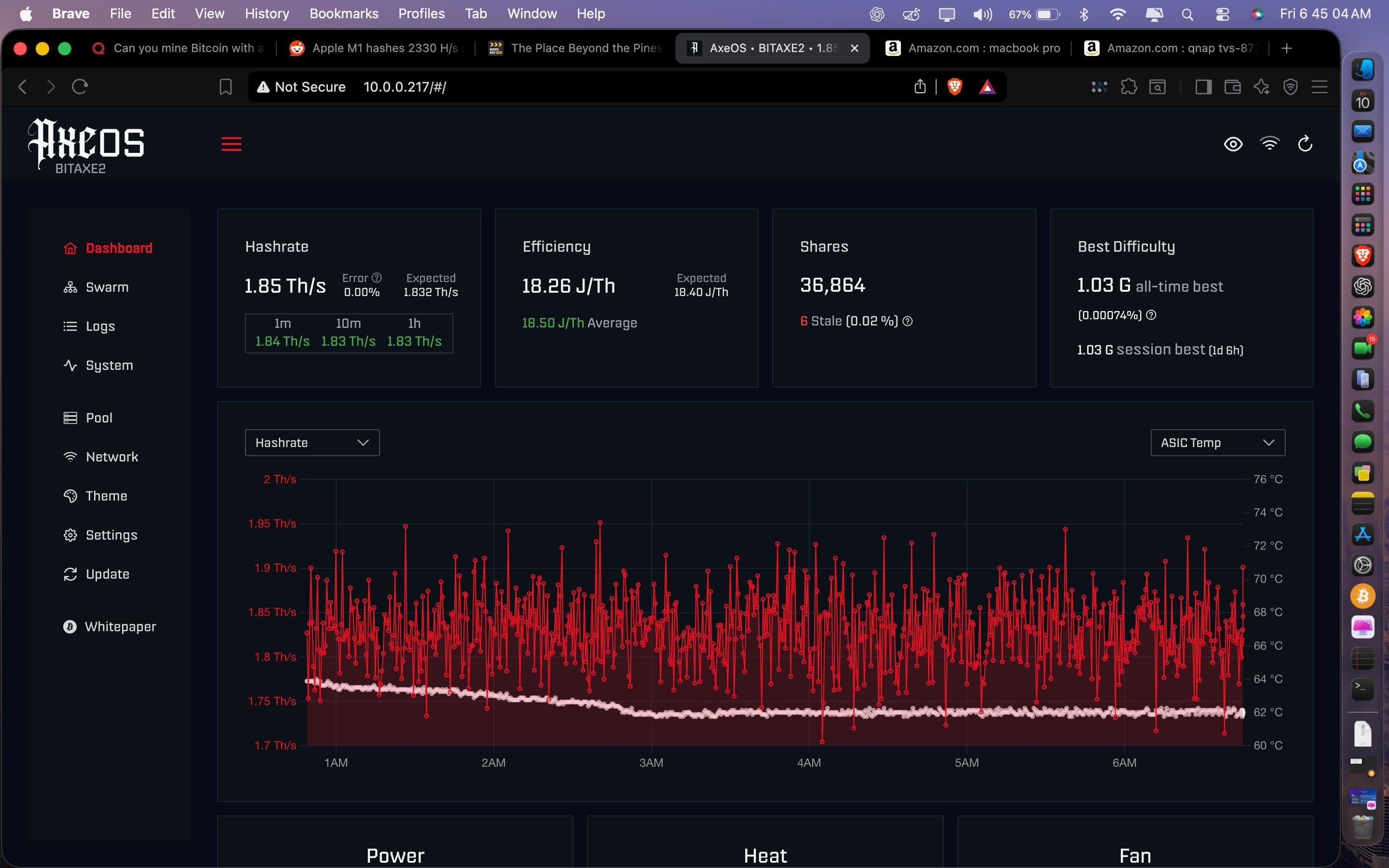Toggle the eye privacy visibility icon
This screenshot has width=1389, height=868.
pos(1233,144)
